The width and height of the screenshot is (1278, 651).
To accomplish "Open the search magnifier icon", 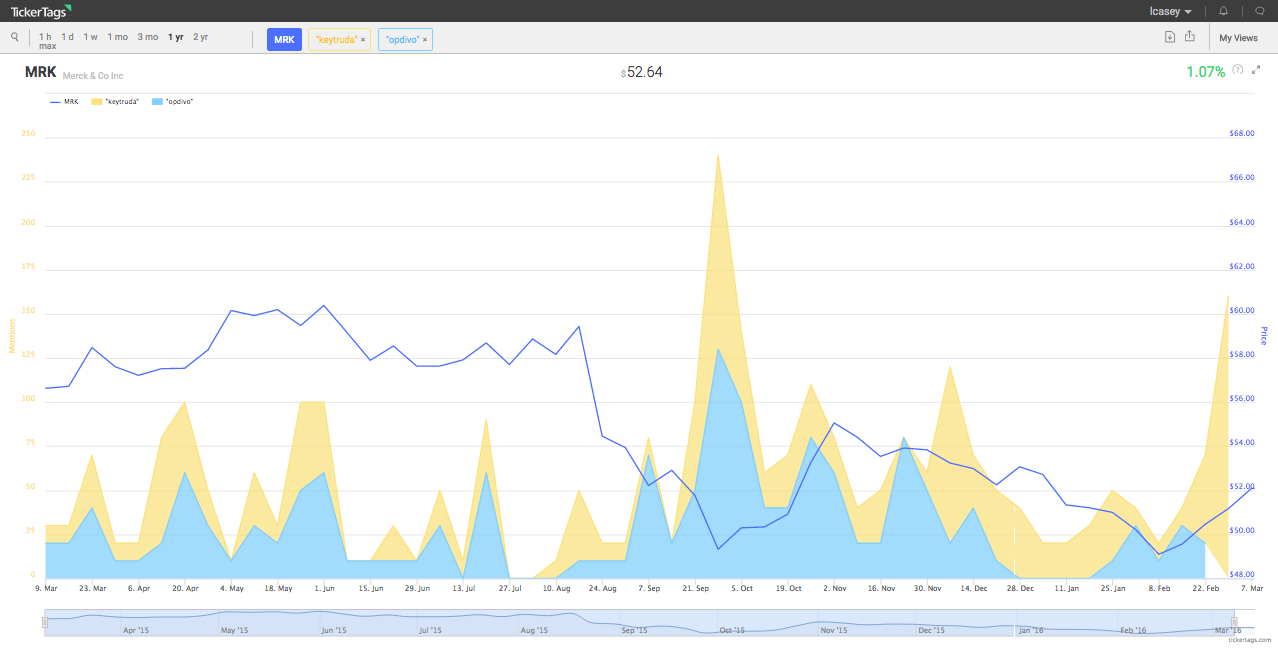I will (15, 37).
